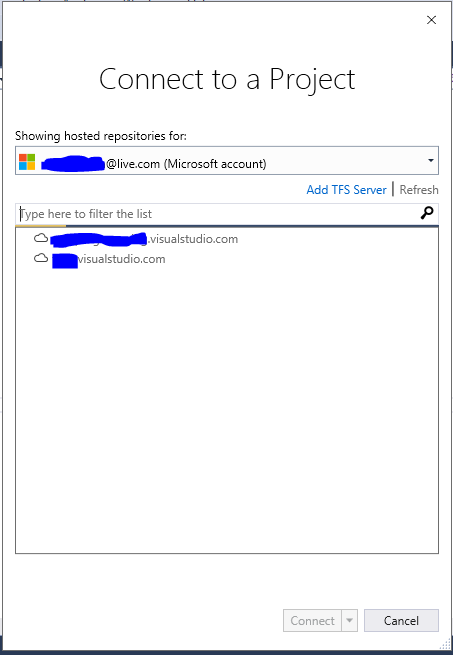The width and height of the screenshot is (453, 655).
Task: Click the cloud icon of the first visualstudio.com entry
Action: click(x=41, y=239)
